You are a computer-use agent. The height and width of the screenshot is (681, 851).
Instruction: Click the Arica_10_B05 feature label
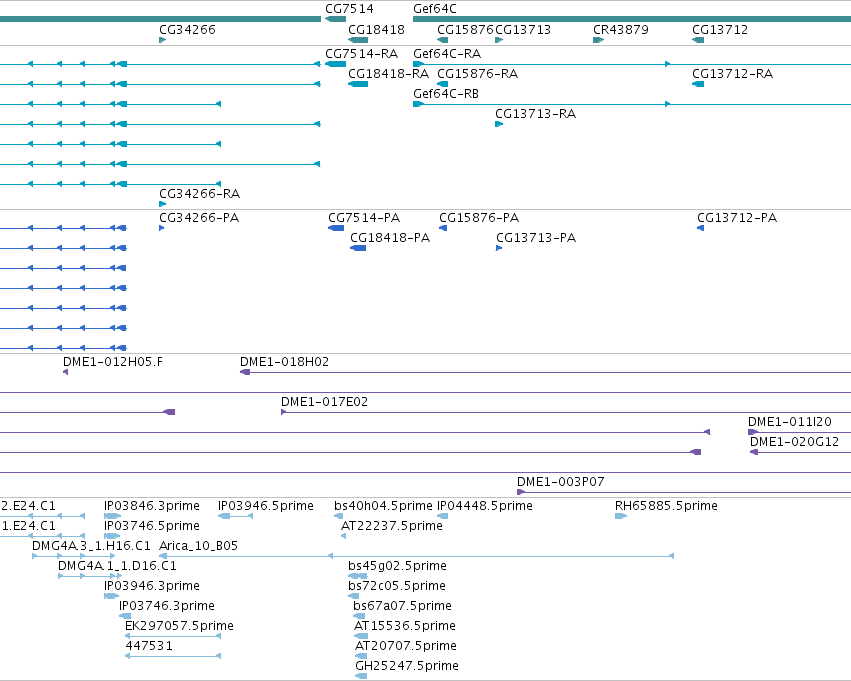tap(199, 546)
